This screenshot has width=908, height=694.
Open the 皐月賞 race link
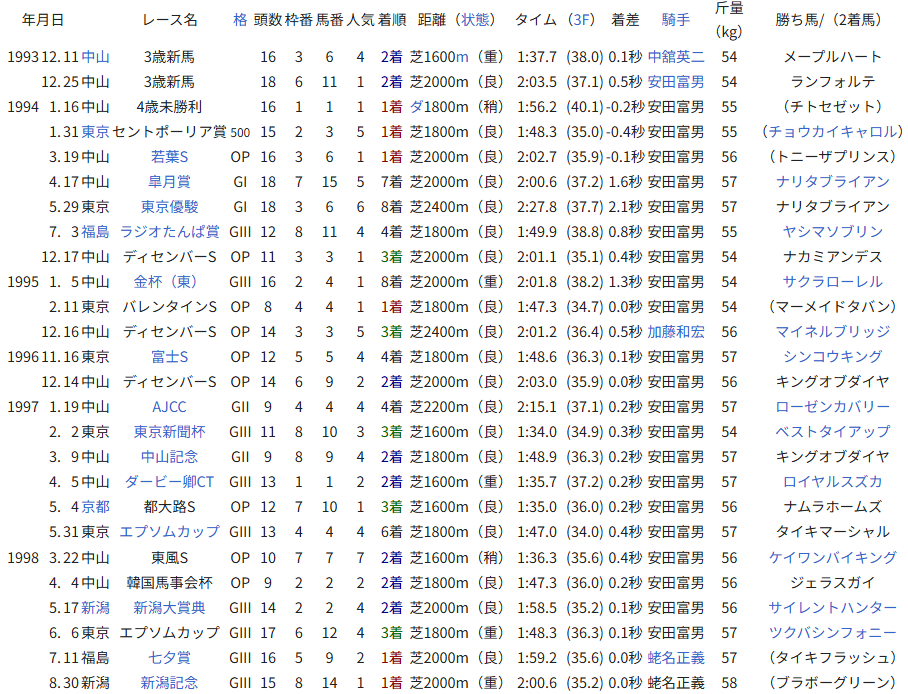tap(169, 182)
